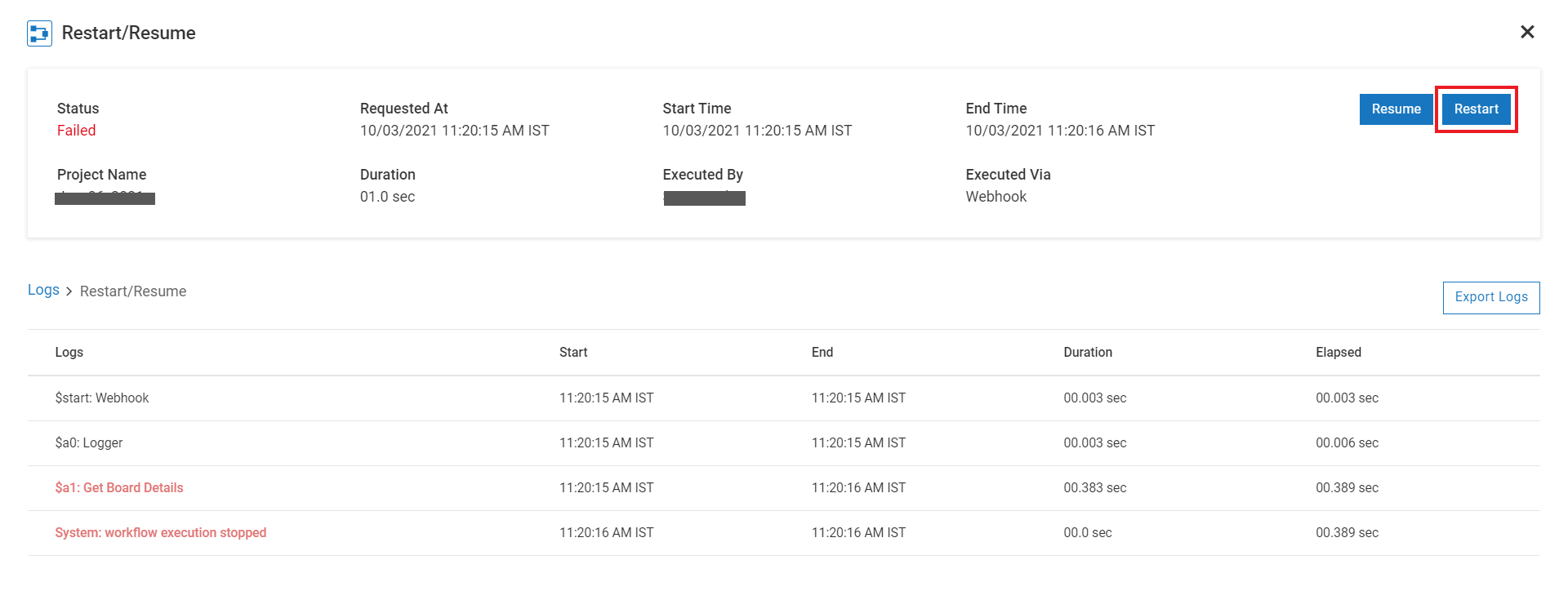
Task: Click the redacted Executed By value
Action: (x=705, y=198)
